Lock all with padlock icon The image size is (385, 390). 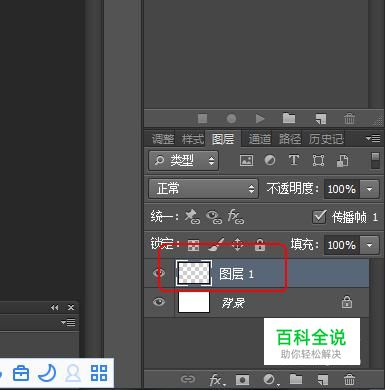pyautogui.click(x=260, y=244)
